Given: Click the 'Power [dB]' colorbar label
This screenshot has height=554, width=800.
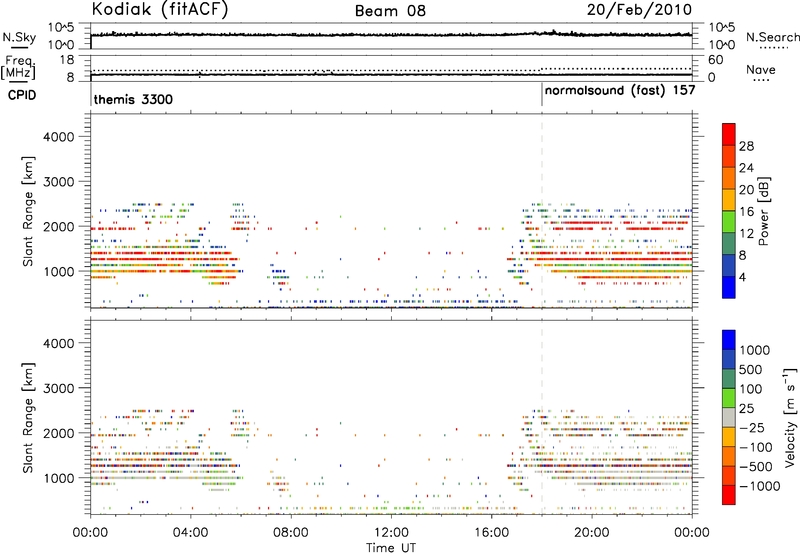Looking at the screenshot, I should (763, 211).
